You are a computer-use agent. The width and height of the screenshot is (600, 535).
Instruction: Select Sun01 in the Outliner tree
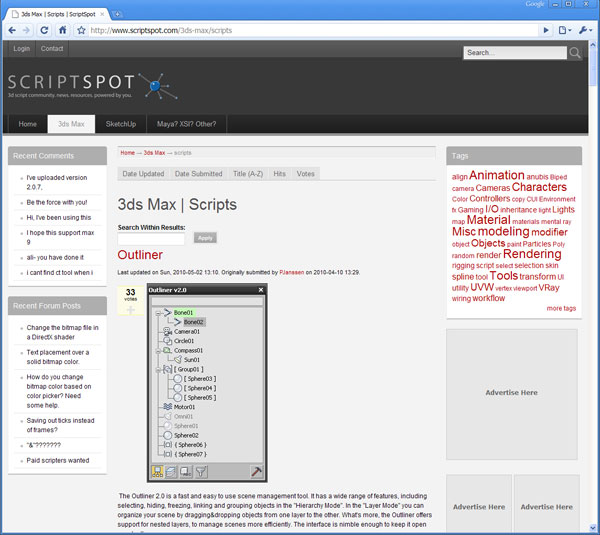pos(192,360)
